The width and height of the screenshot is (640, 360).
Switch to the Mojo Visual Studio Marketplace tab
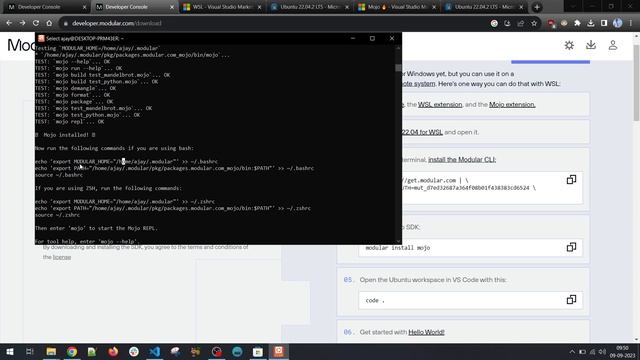pos(396,7)
